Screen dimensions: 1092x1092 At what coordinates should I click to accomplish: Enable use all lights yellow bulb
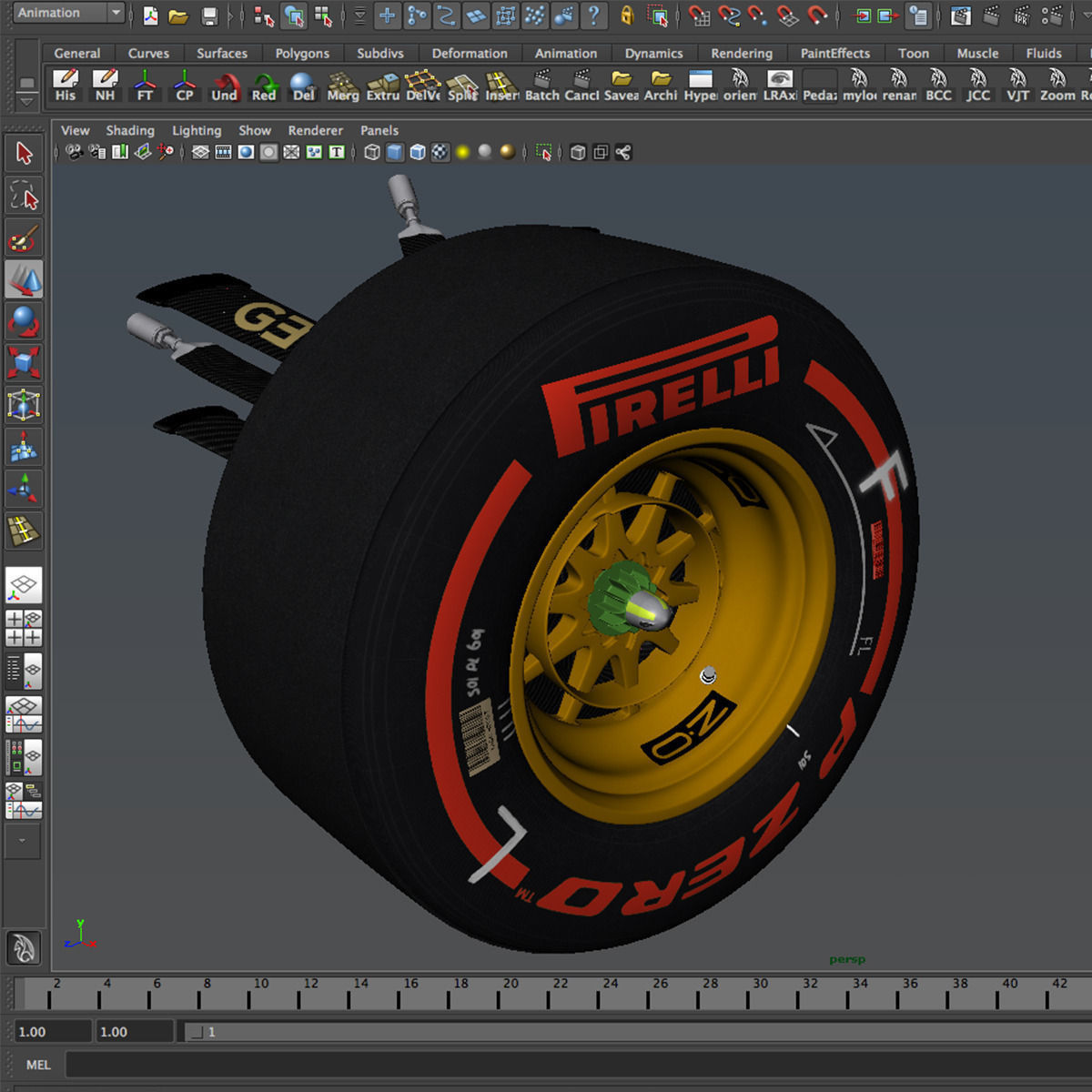coord(463,153)
